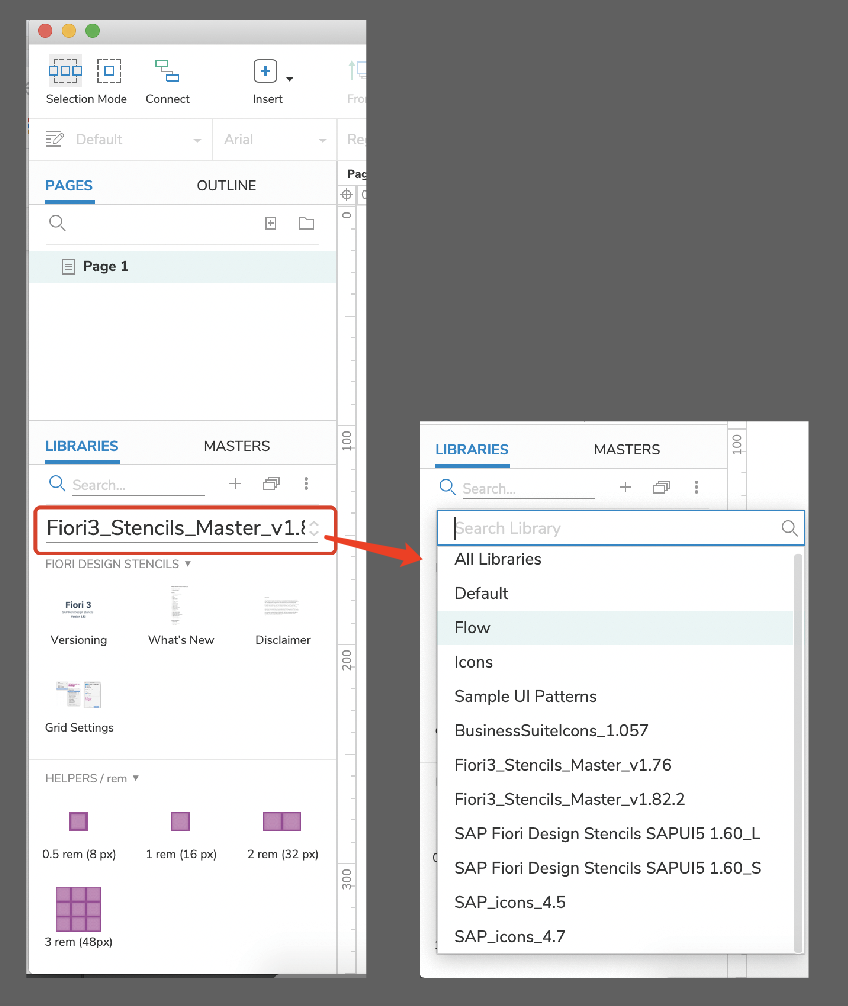Choose SAP Fiori Design Stencils SAPUI5 1.60_S
The image size is (848, 1006).
tap(615, 868)
